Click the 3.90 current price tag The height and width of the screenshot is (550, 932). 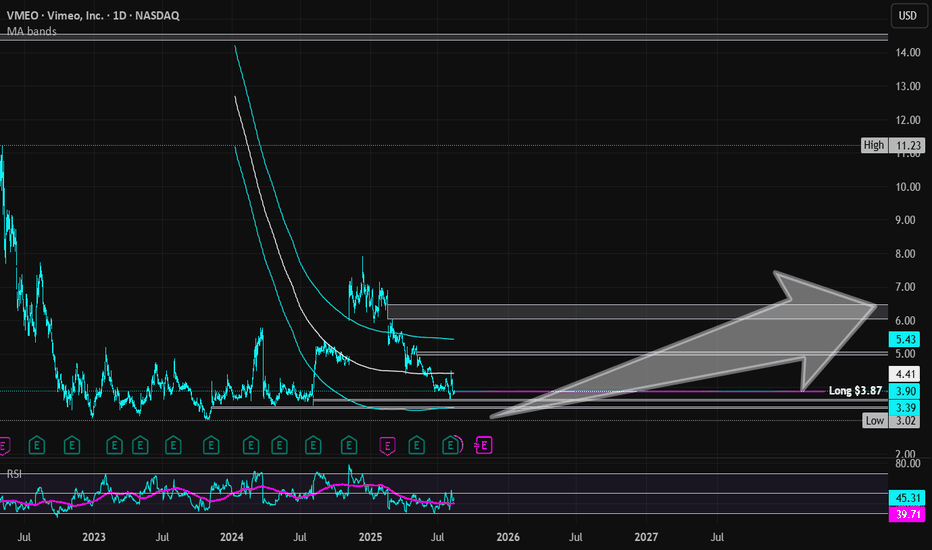(905, 391)
